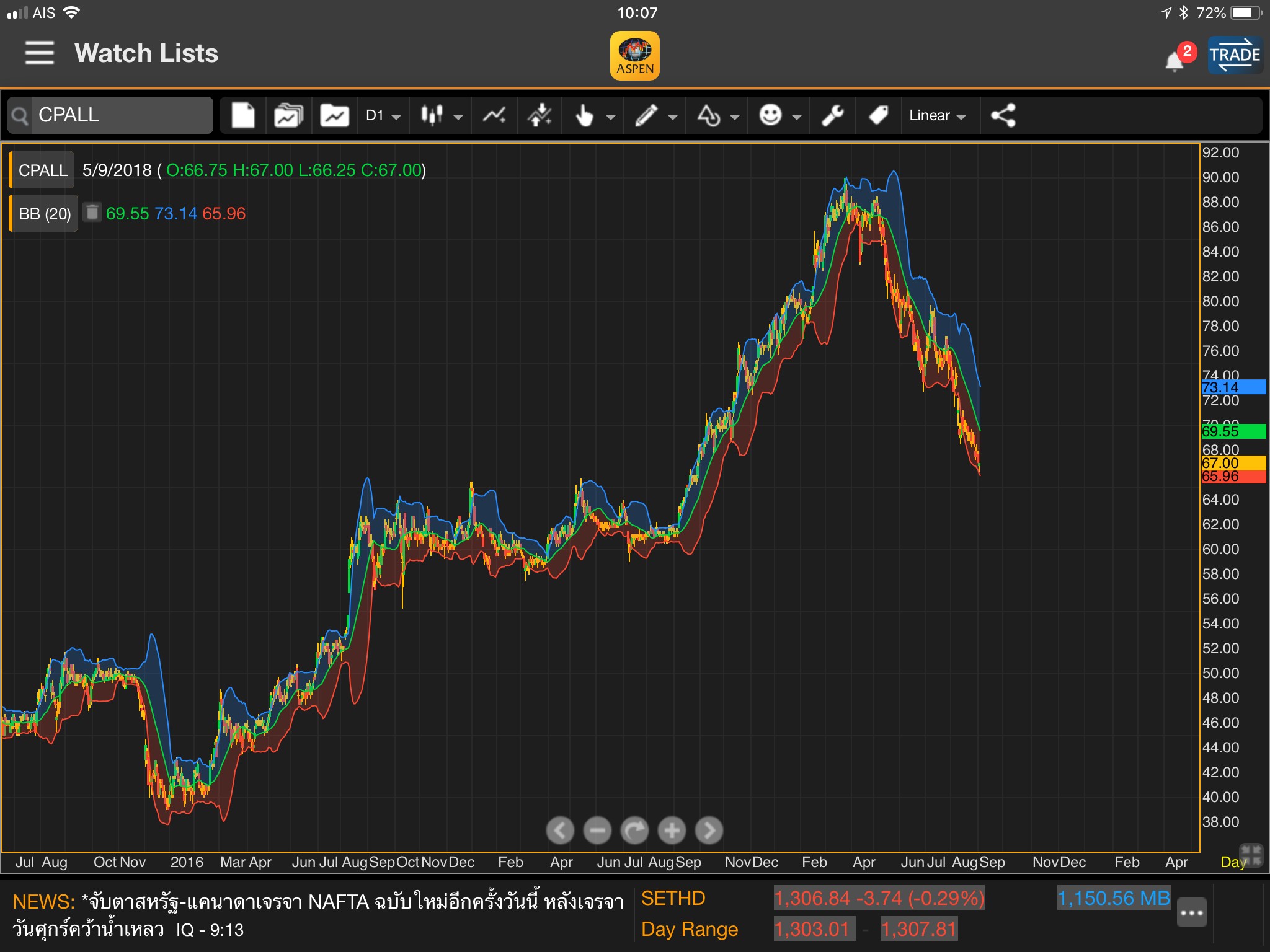Tap the Wi-Fi status icon

point(71,12)
